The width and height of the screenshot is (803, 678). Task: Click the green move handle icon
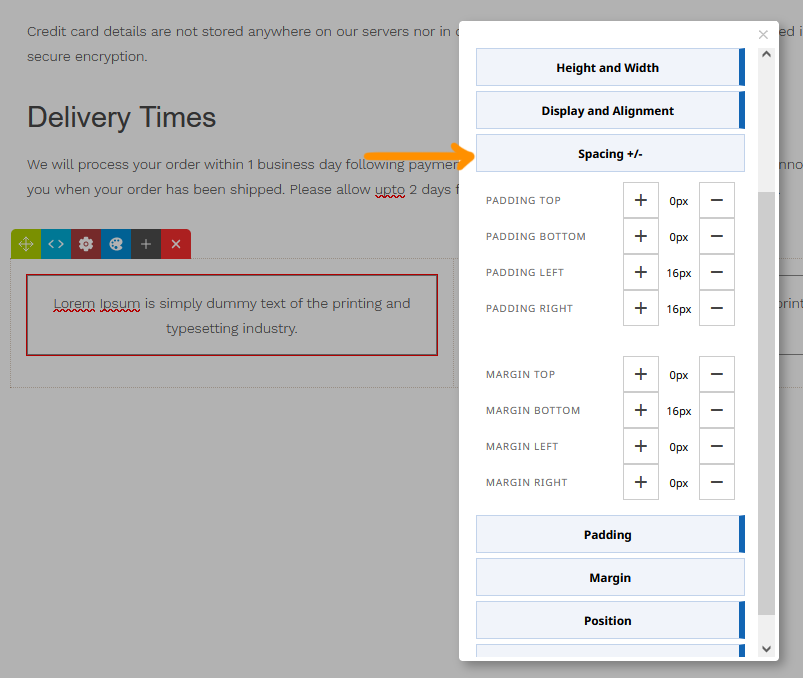pos(26,244)
